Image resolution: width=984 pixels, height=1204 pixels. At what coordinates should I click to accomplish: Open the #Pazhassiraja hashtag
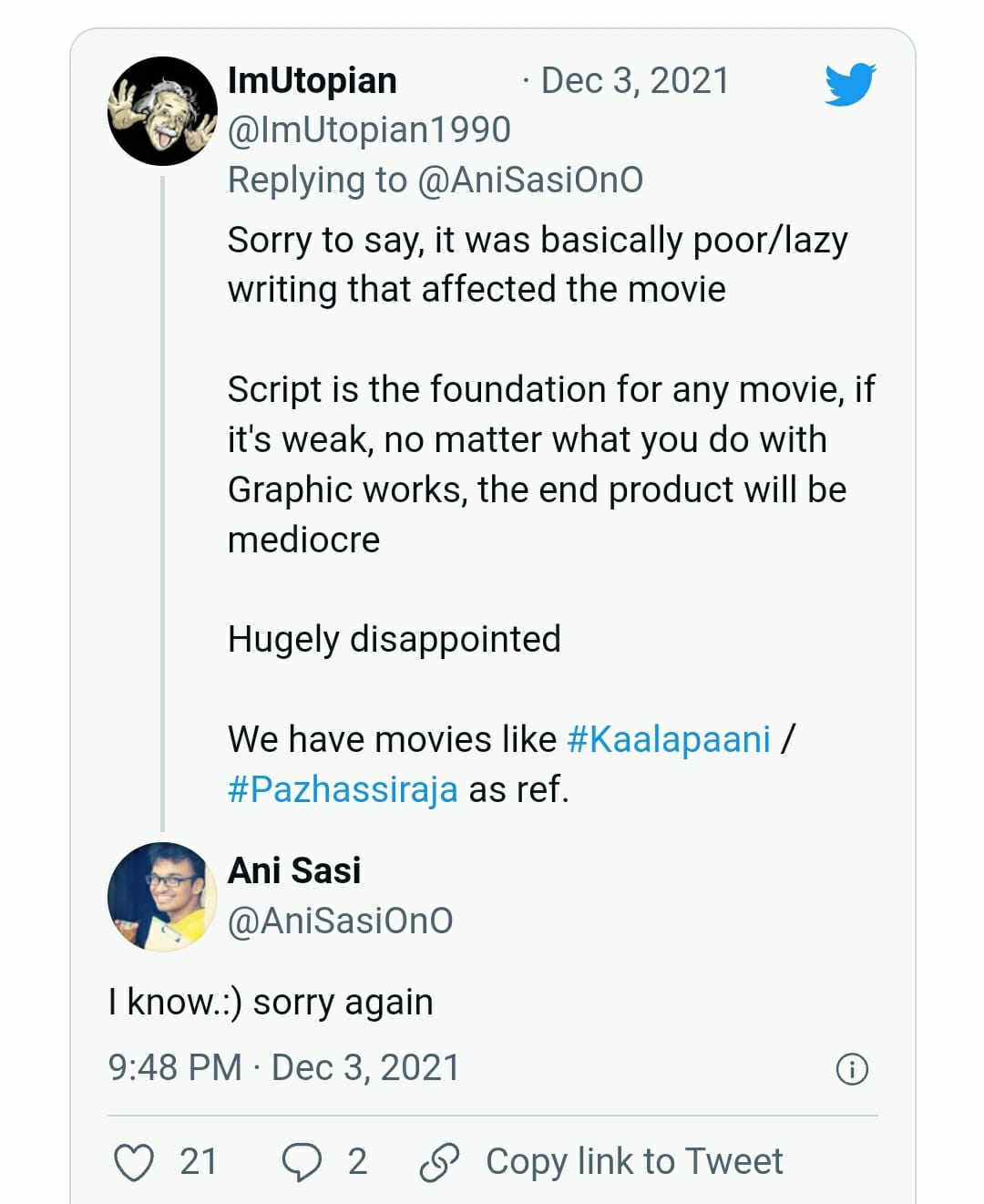pos(343,789)
